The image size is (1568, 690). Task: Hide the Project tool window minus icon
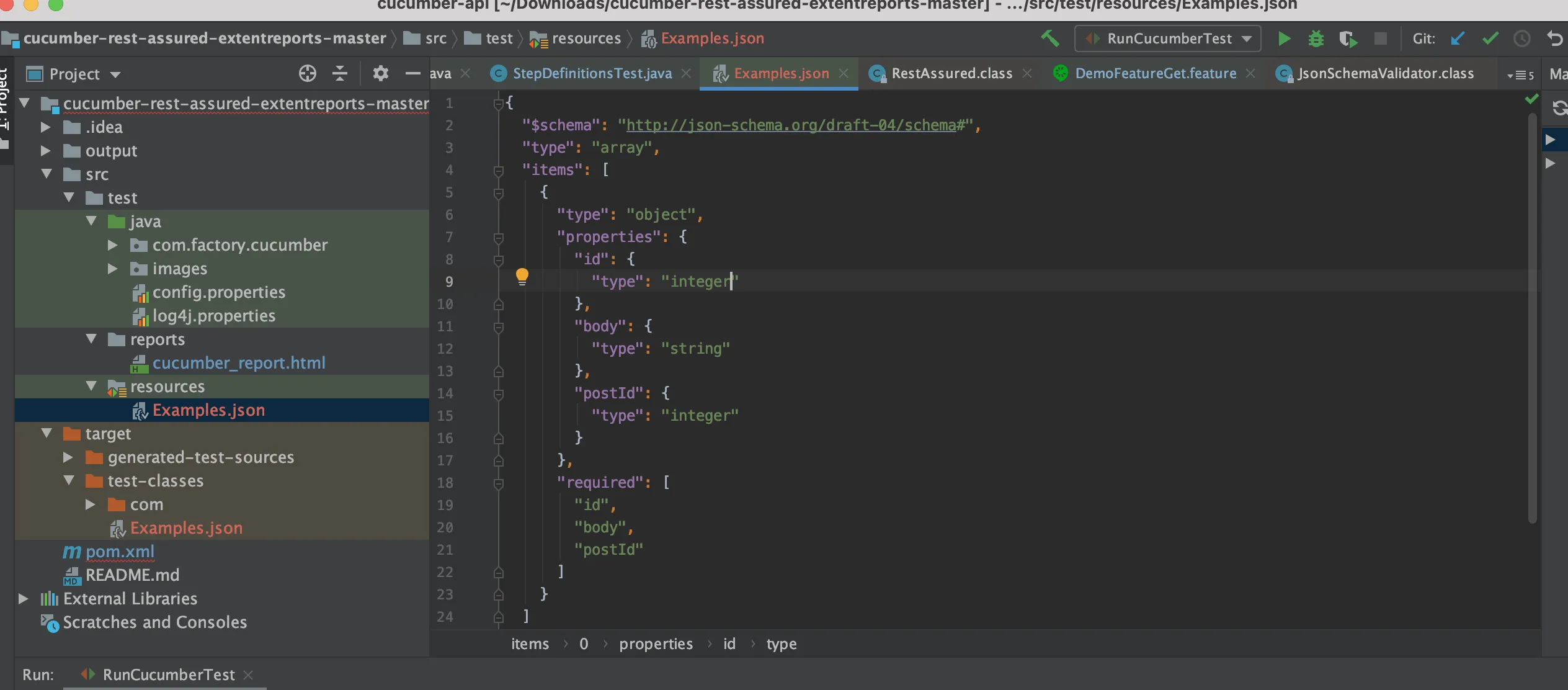[x=412, y=74]
